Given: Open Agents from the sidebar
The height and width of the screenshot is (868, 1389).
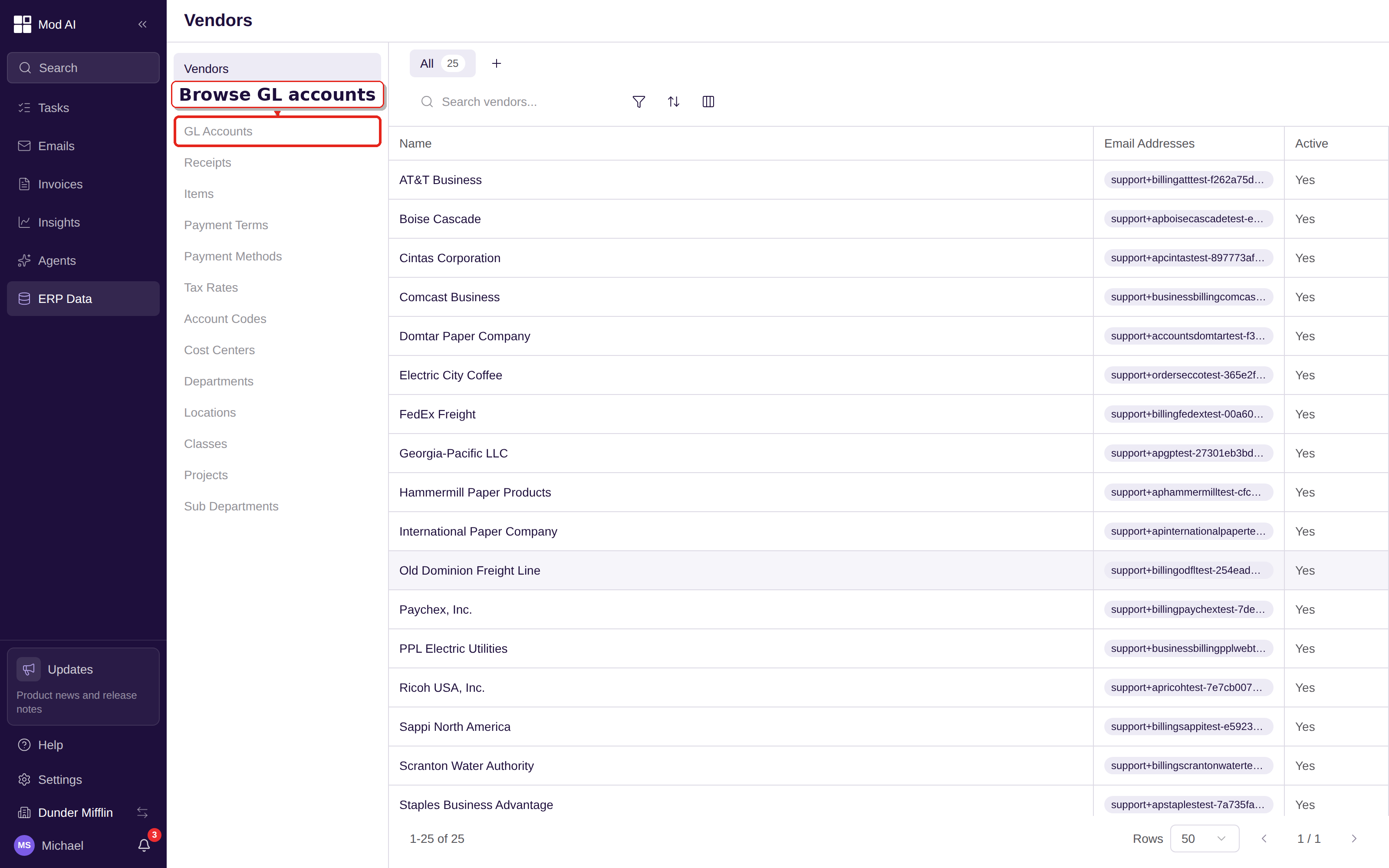Looking at the screenshot, I should [83, 261].
